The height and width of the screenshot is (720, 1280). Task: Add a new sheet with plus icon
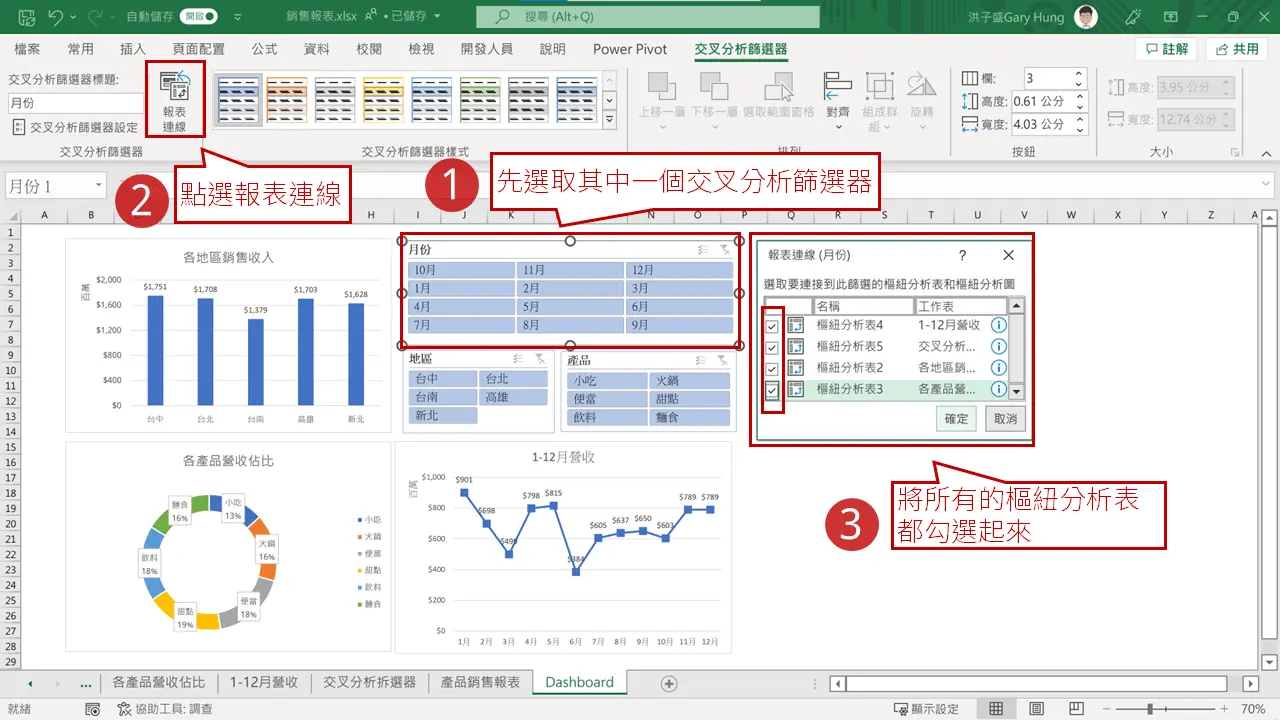(670, 683)
